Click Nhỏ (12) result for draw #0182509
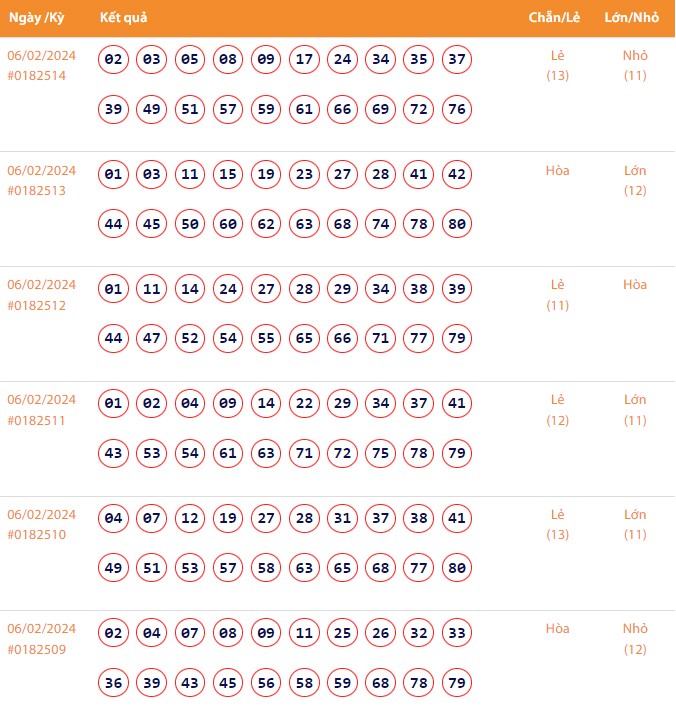 pos(635,639)
